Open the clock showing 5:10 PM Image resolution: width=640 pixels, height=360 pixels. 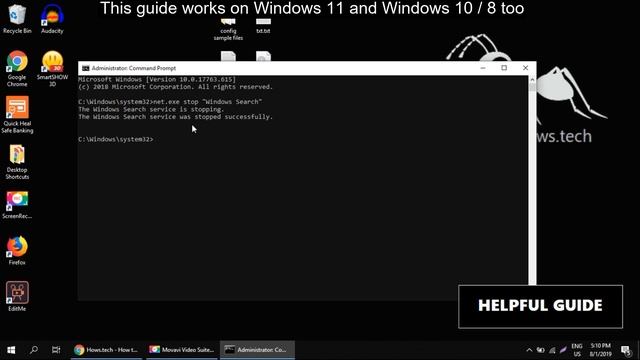[600, 350]
